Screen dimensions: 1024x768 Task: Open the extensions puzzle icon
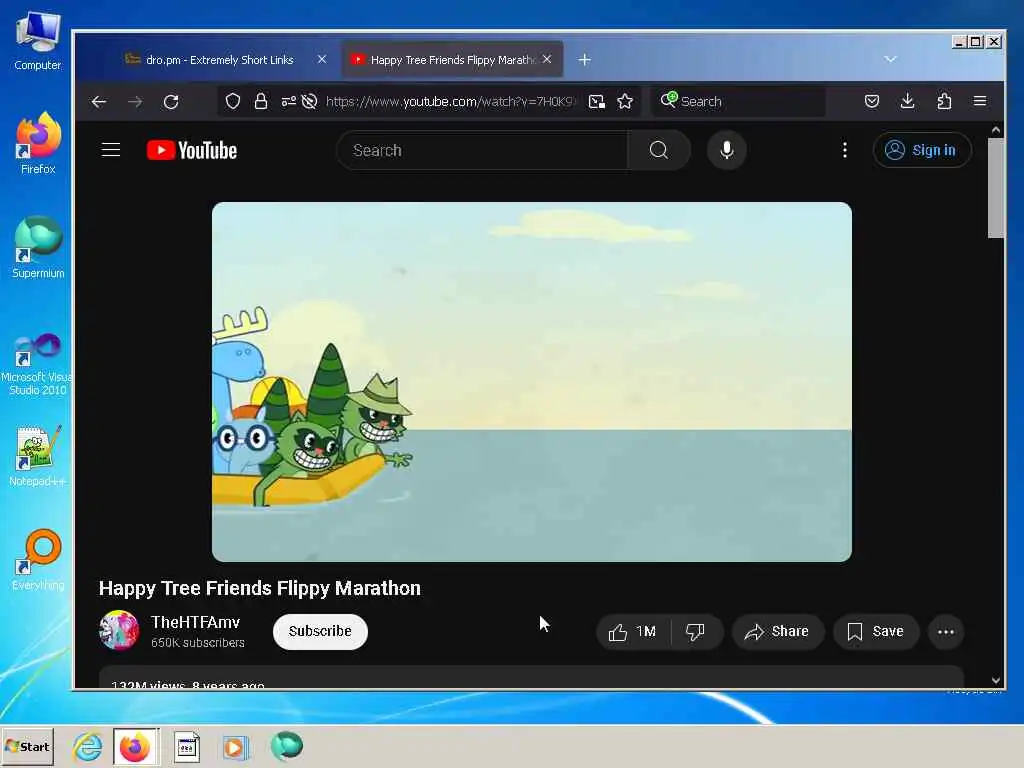pos(944,101)
